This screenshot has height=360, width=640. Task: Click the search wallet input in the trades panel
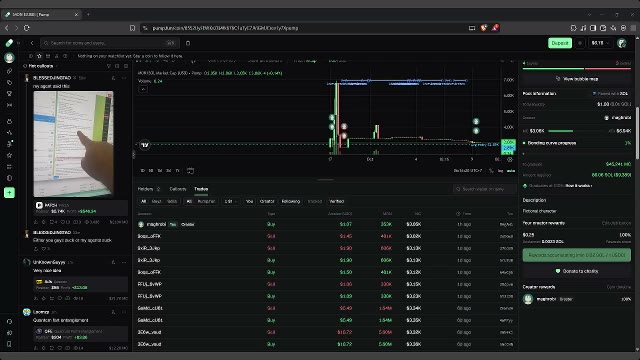pyautogui.click(x=484, y=189)
